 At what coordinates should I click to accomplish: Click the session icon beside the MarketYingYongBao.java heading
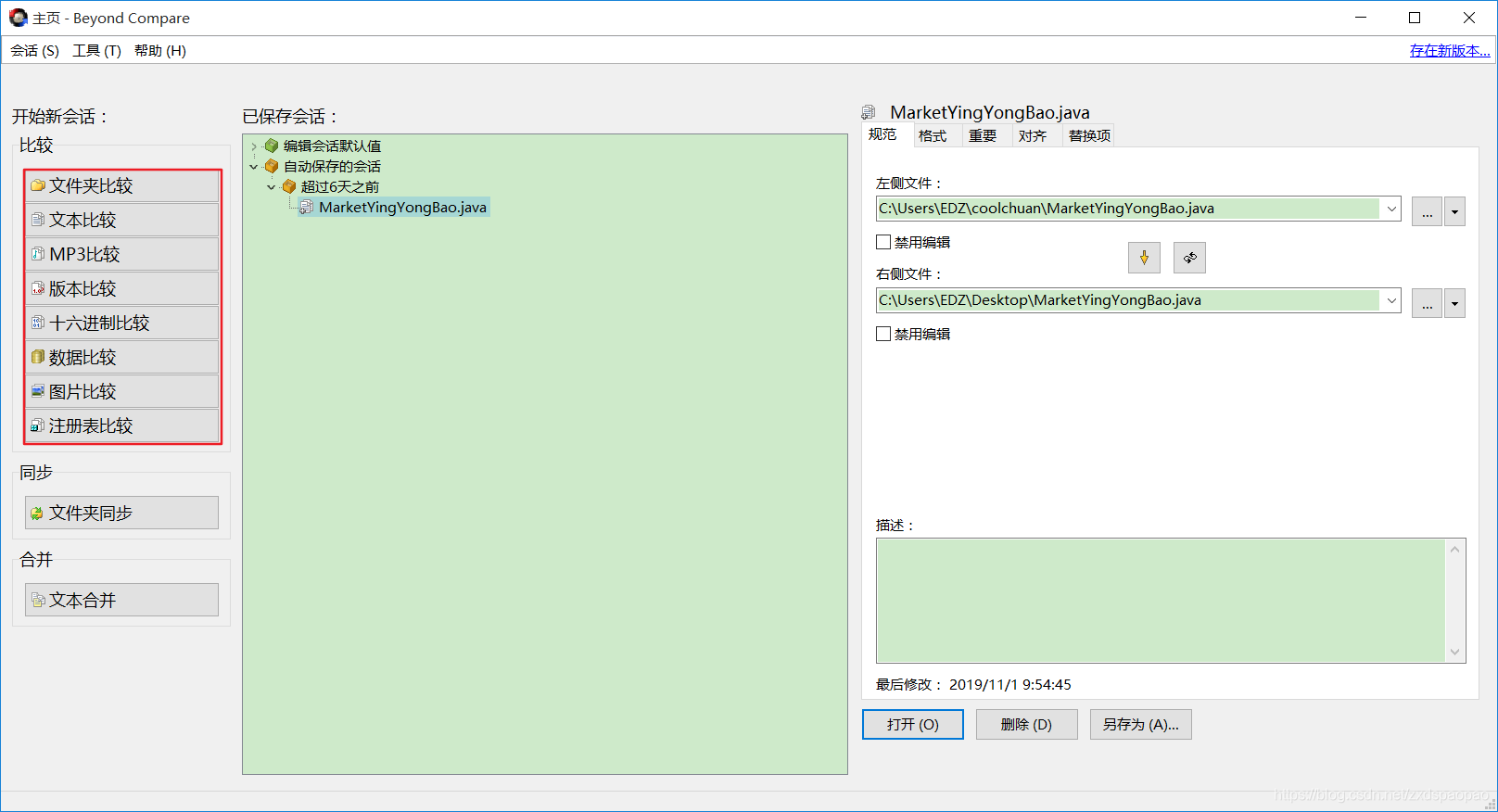tap(869, 112)
